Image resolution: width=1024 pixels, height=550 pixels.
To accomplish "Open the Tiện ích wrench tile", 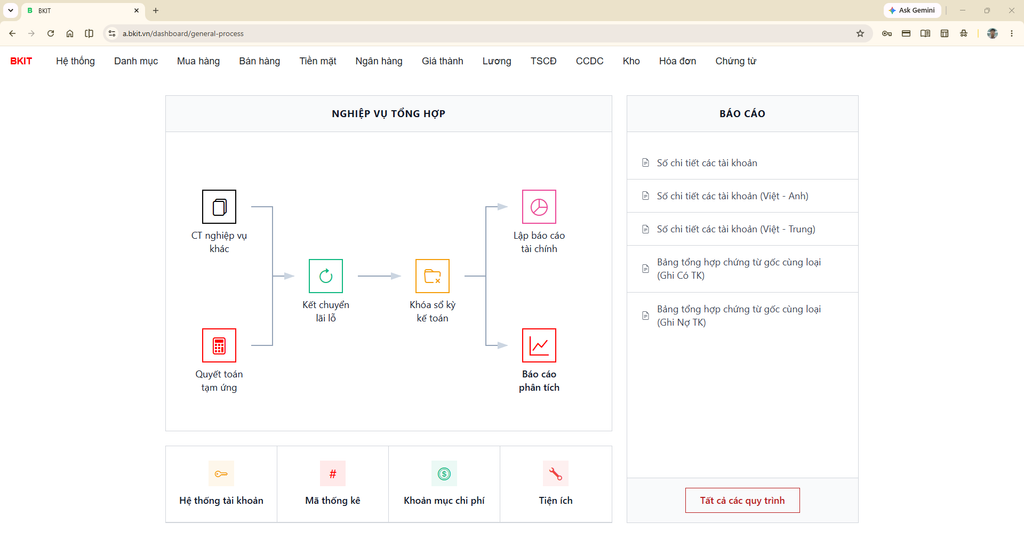I will (x=556, y=484).
